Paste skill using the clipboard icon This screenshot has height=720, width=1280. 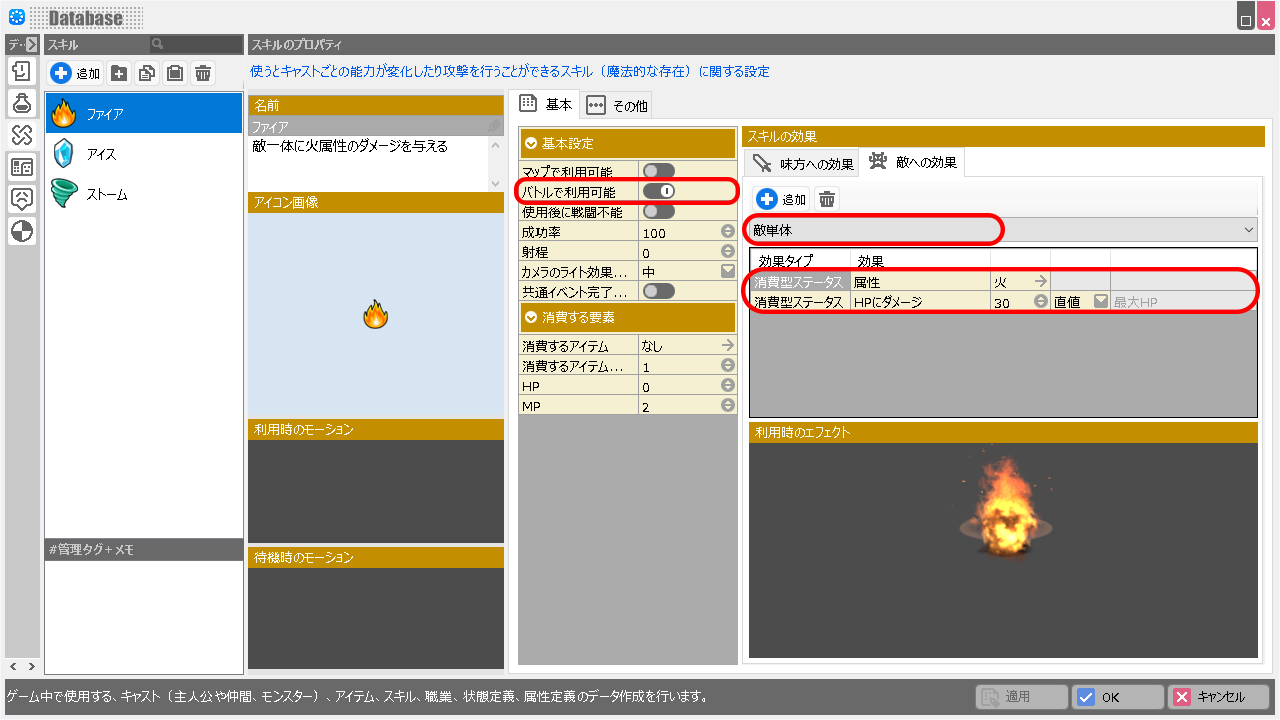[175, 73]
